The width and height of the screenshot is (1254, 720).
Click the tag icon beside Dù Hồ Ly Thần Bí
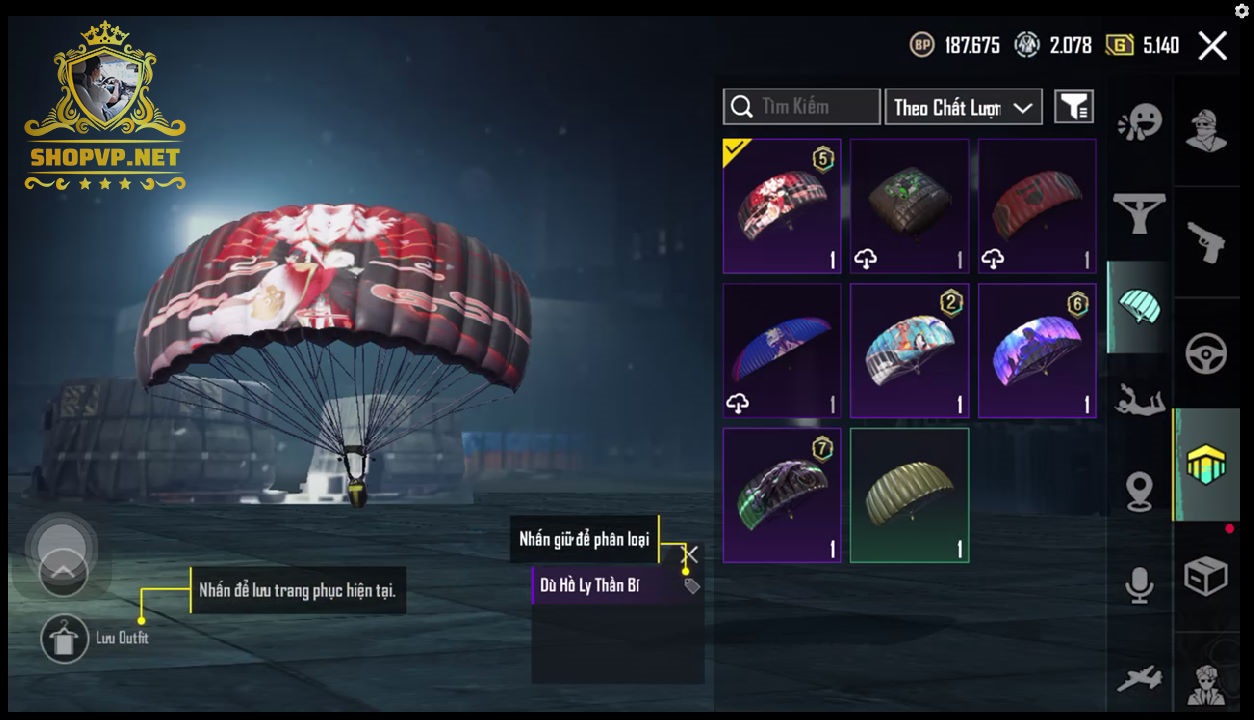coord(691,586)
